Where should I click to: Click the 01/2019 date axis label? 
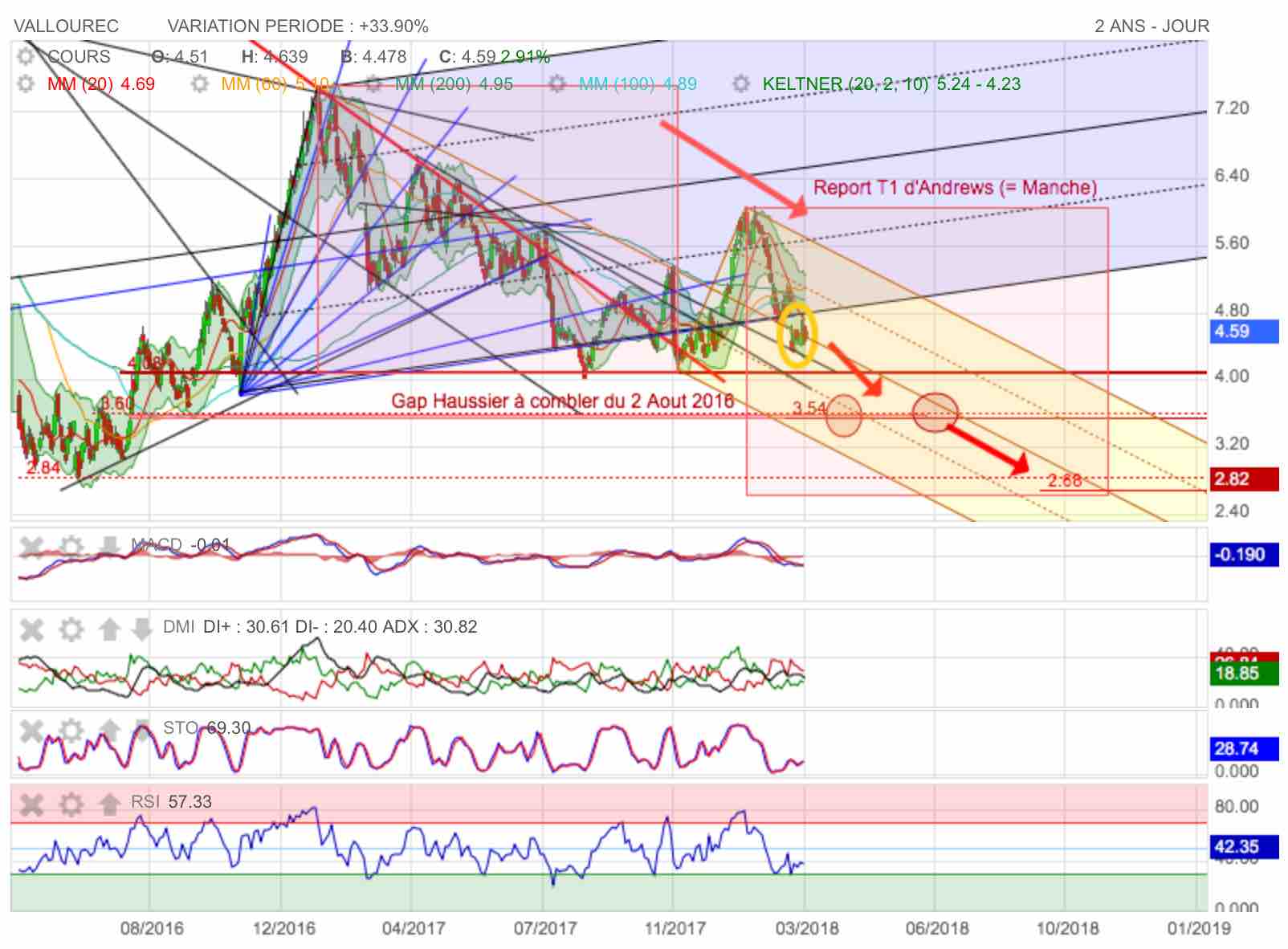click(x=1198, y=928)
